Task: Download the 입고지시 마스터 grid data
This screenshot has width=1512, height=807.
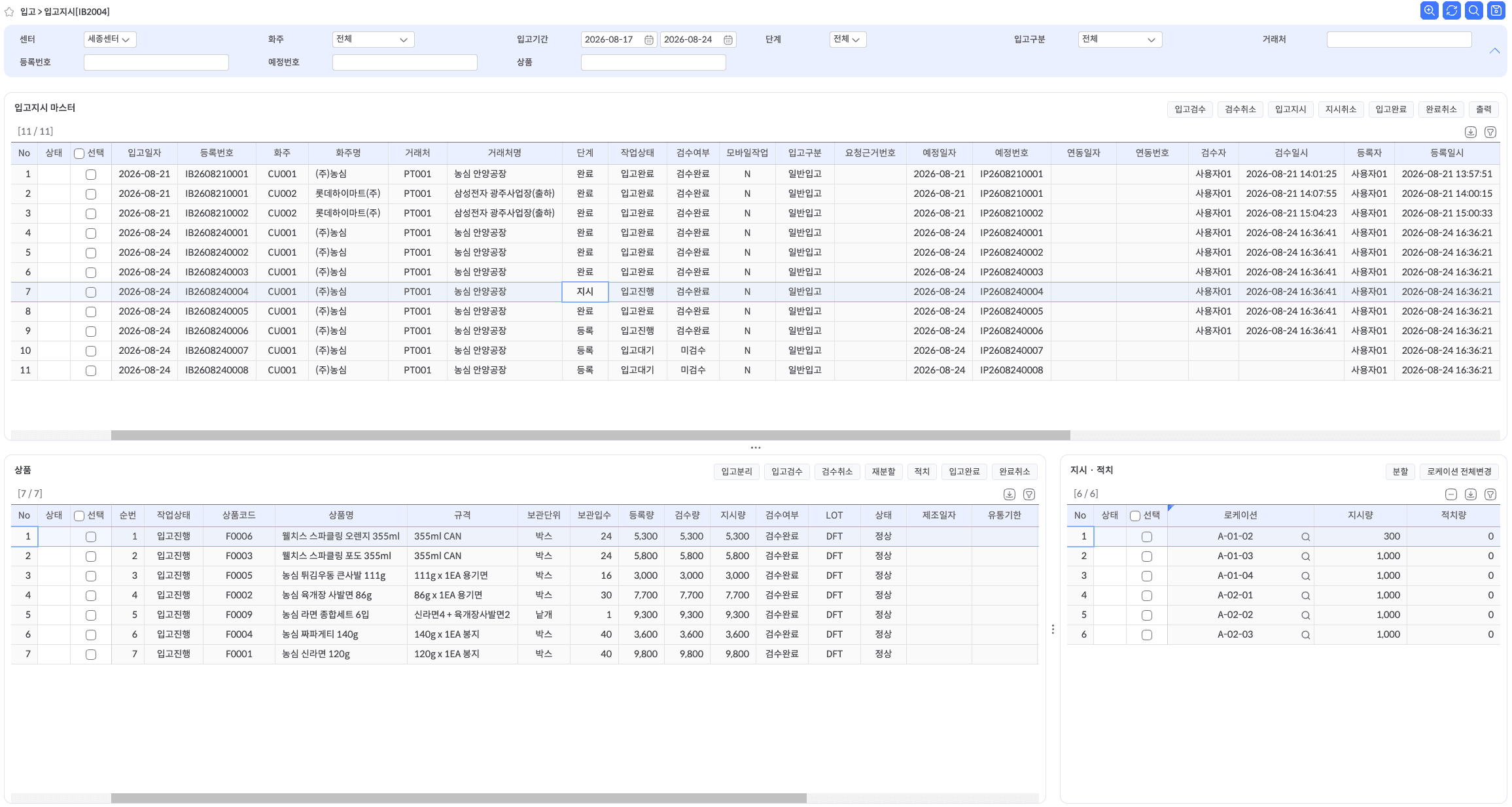Action: 1471,132
